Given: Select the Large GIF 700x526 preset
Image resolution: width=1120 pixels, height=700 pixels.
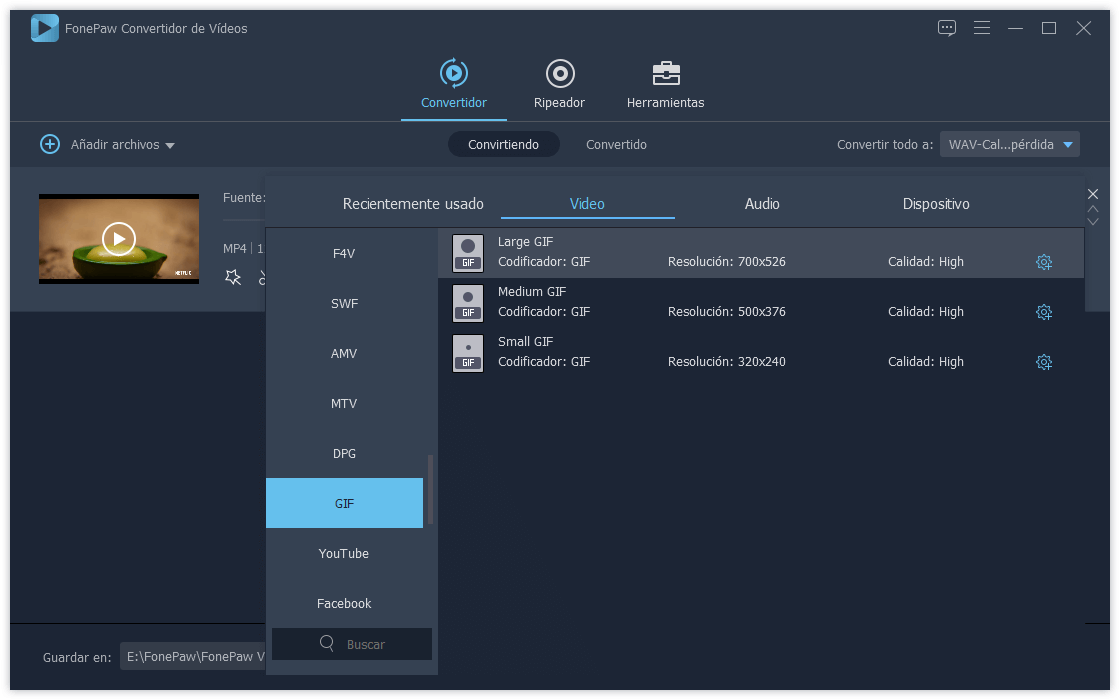Looking at the screenshot, I should tap(761, 253).
